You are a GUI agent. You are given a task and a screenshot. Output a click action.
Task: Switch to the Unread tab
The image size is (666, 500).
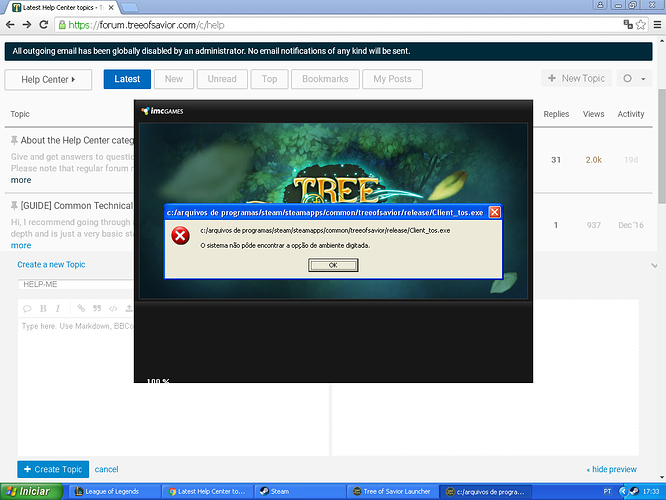(222, 79)
